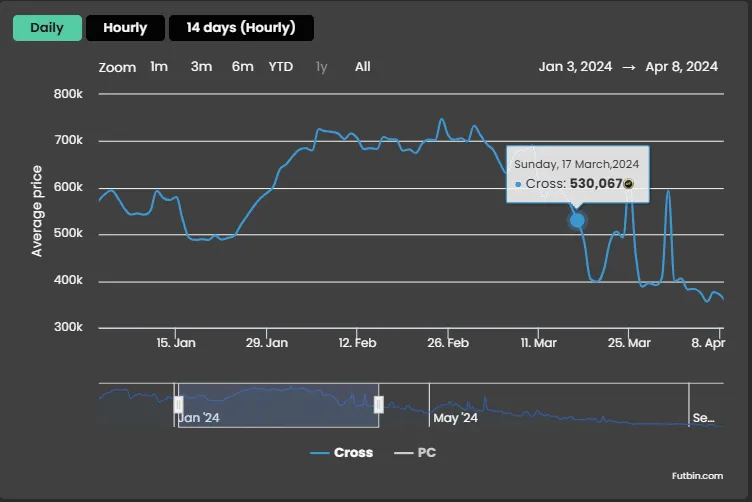Set zoom range to 3m

coord(201,67)
